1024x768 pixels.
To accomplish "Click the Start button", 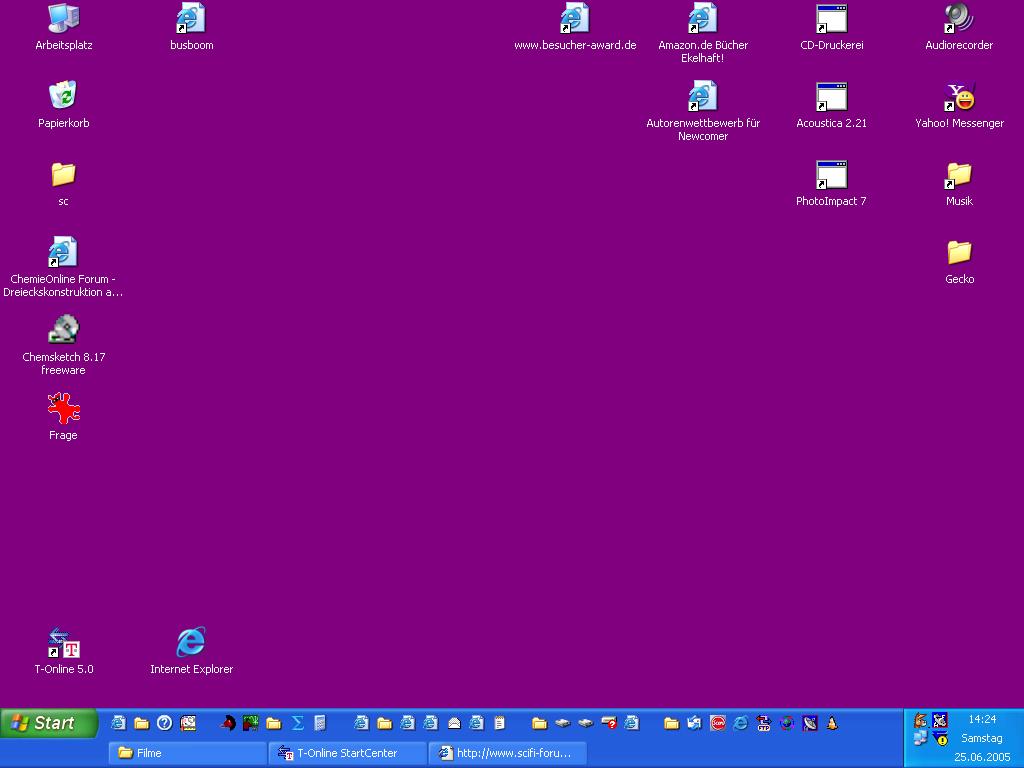I will [49, 723].
